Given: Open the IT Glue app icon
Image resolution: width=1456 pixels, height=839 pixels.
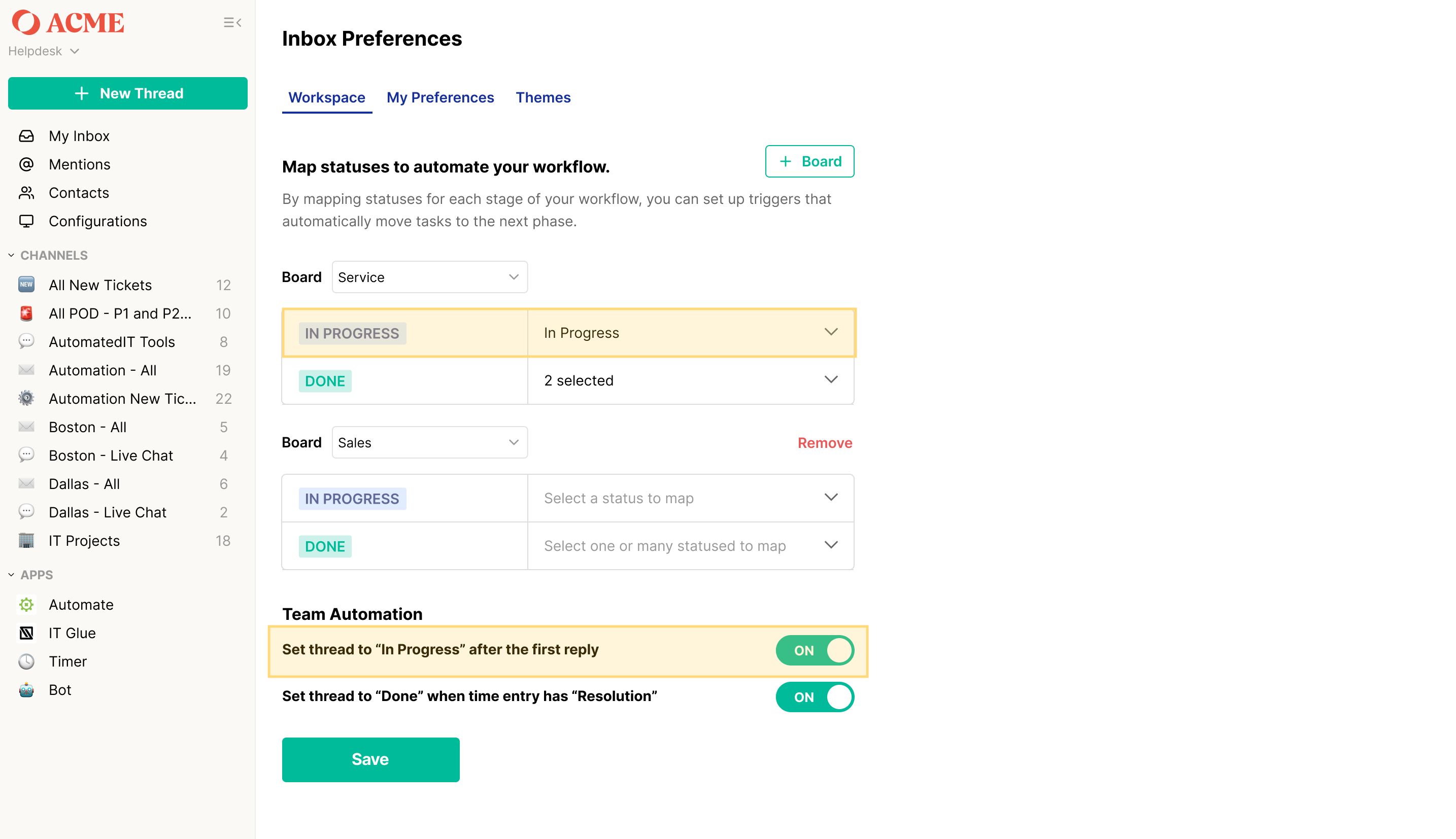Looking at the screenshot, I should click(x=26, y=633).
